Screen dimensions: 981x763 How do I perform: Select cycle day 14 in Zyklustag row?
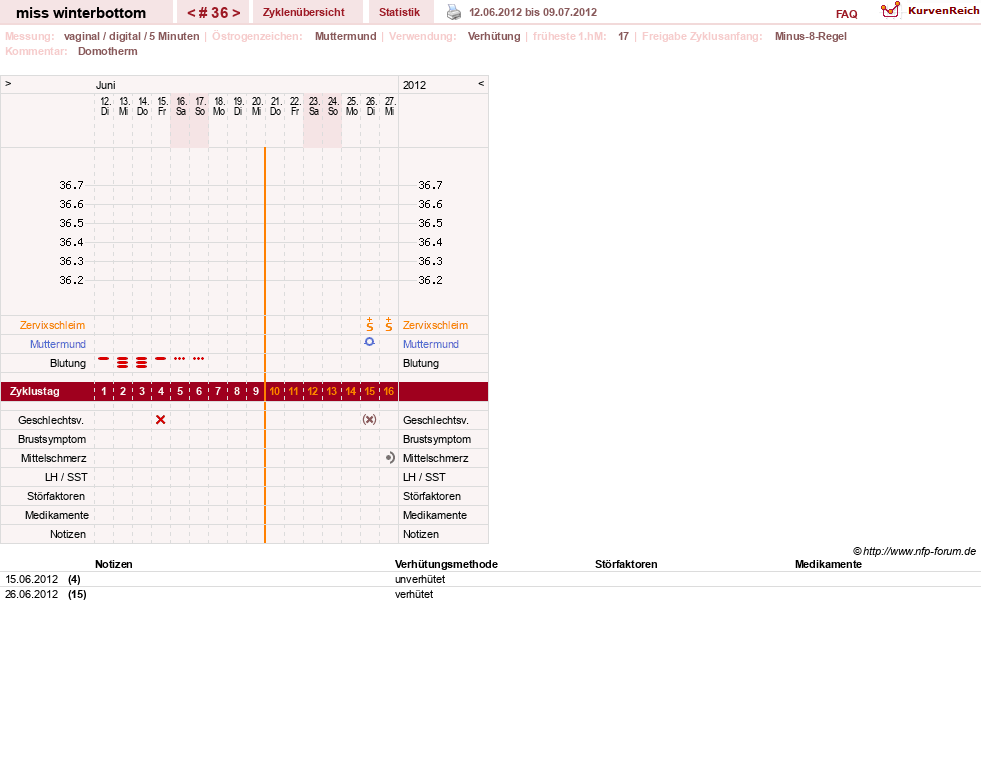(351, 392)
